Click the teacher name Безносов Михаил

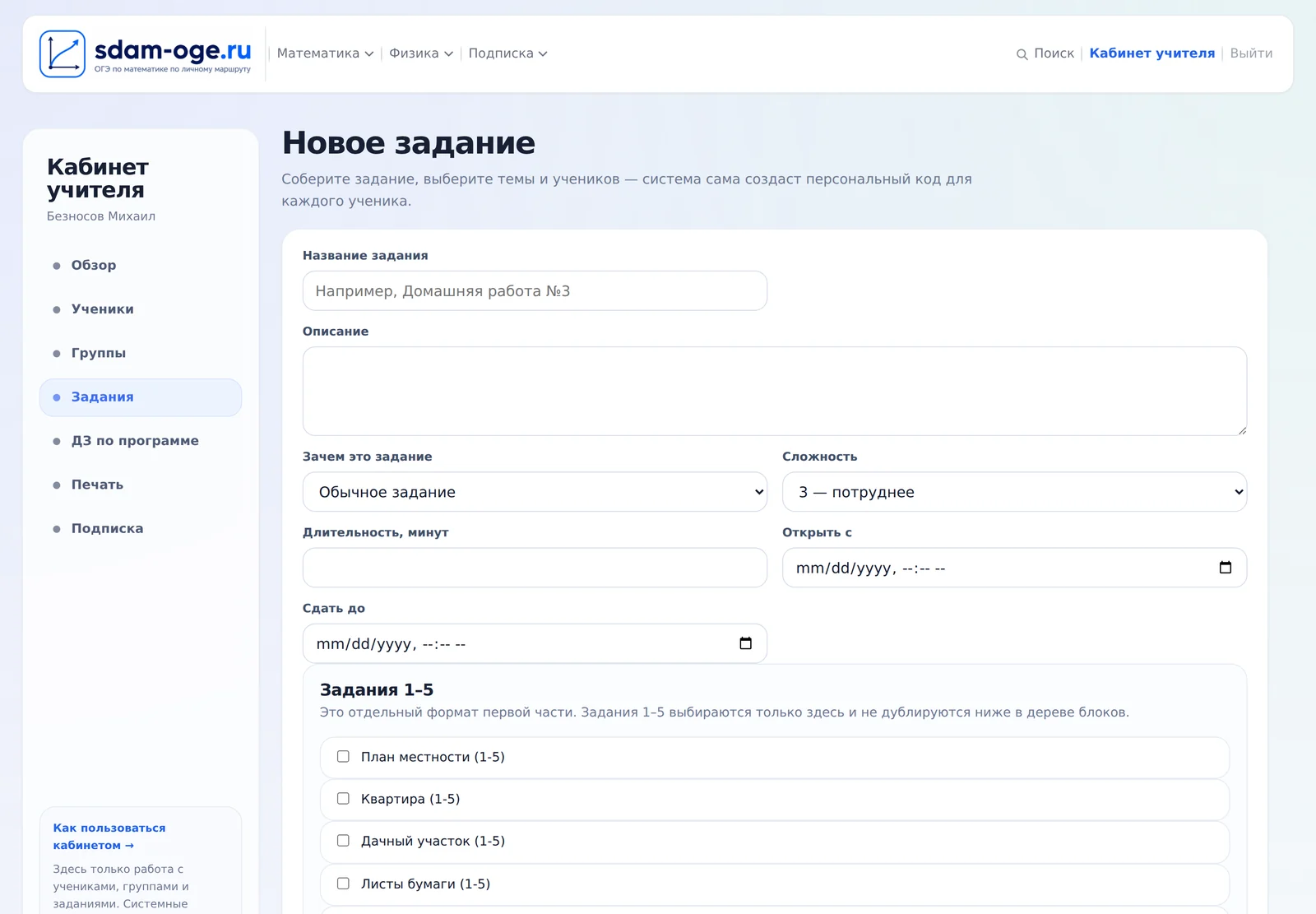[x=101, y=216]
